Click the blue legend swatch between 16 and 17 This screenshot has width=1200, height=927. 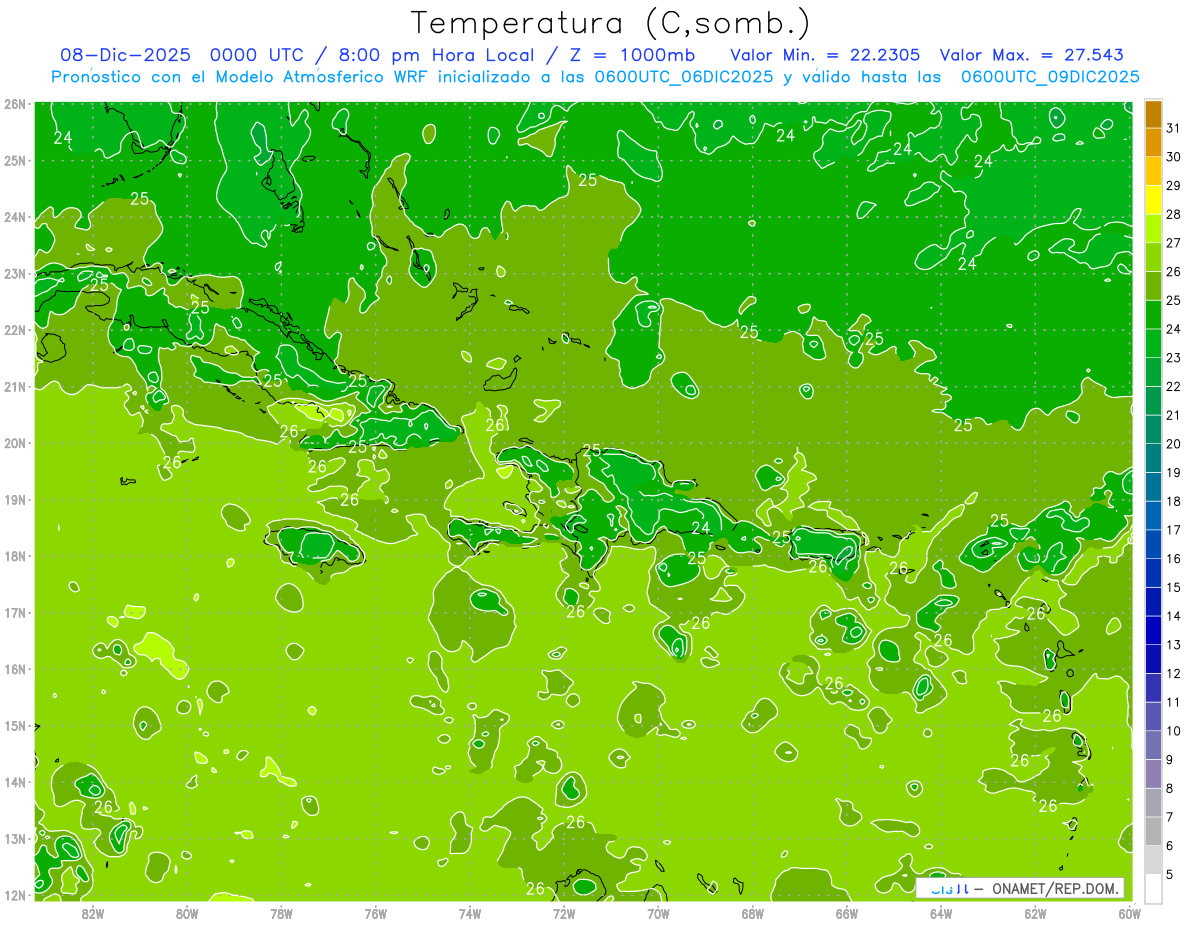coord(1153,544)
